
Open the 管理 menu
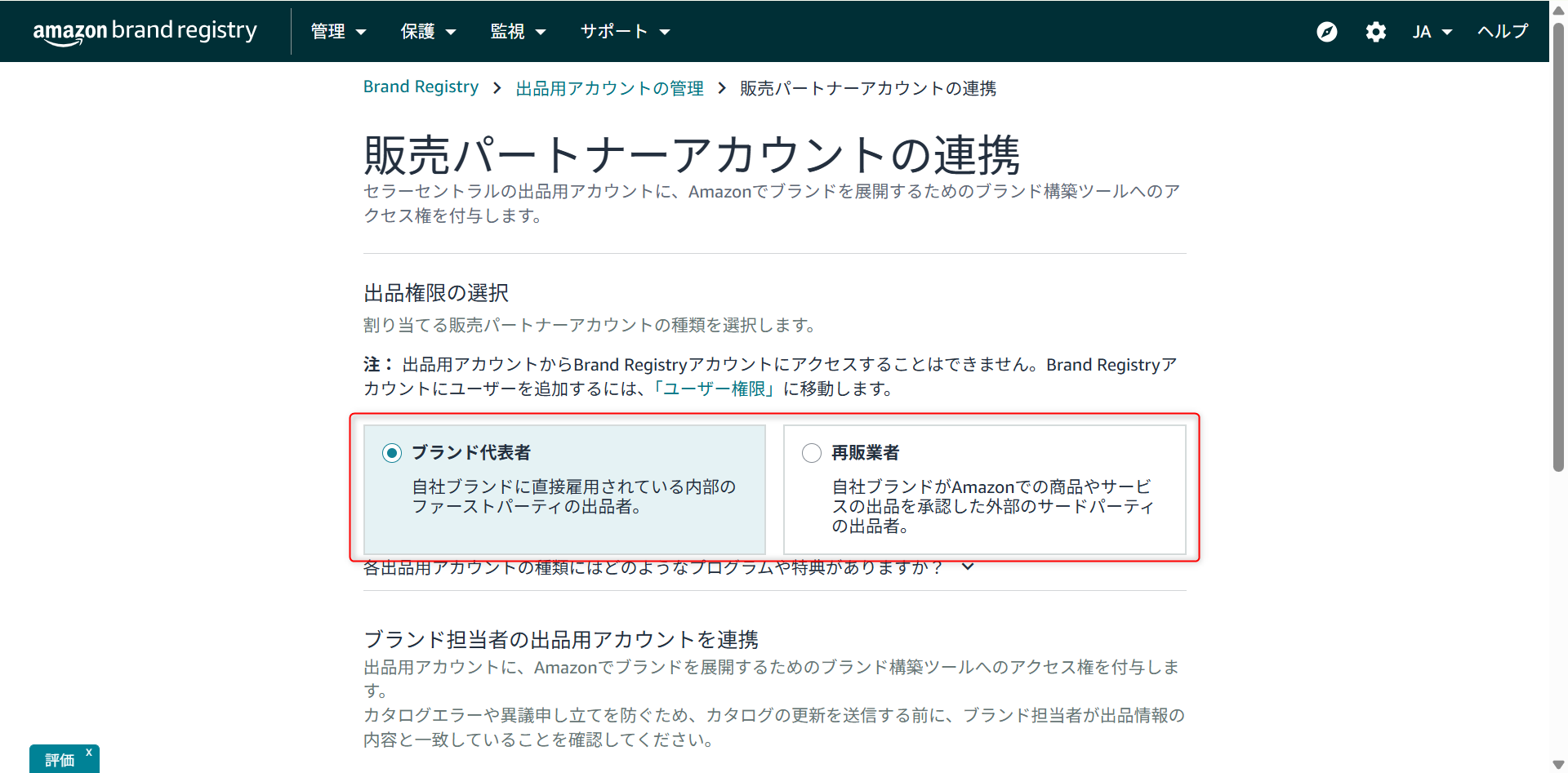(338, 32)
